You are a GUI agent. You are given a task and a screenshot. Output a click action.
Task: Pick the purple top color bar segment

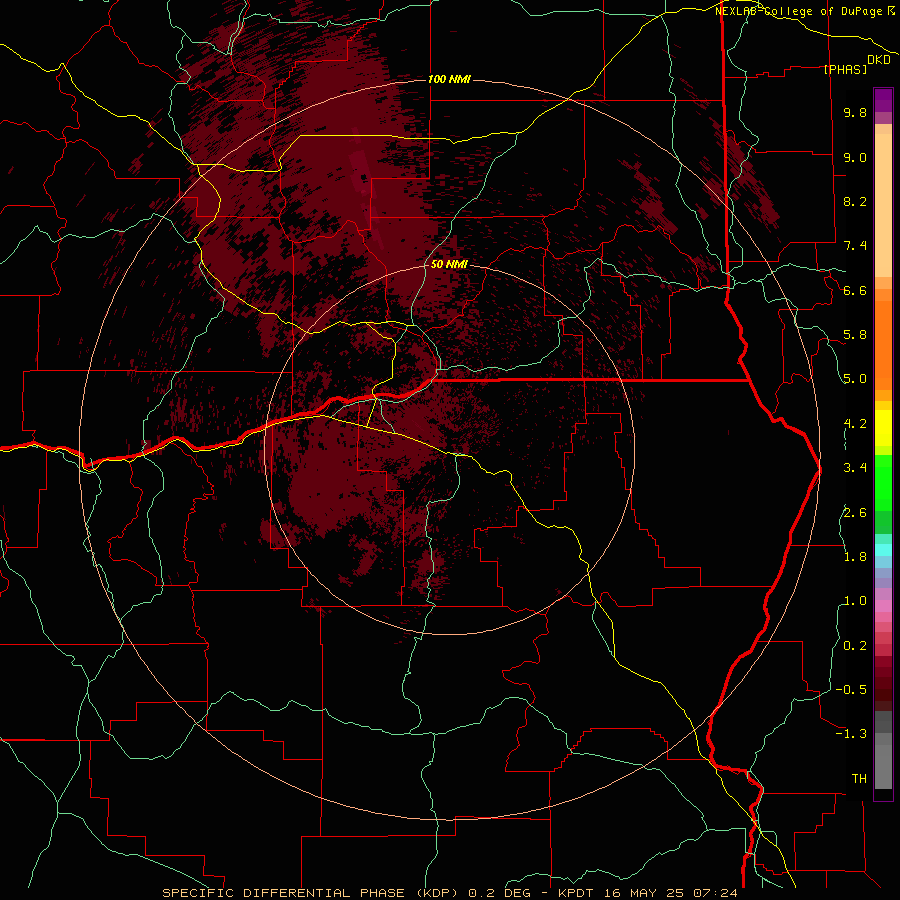click(883, 100)
